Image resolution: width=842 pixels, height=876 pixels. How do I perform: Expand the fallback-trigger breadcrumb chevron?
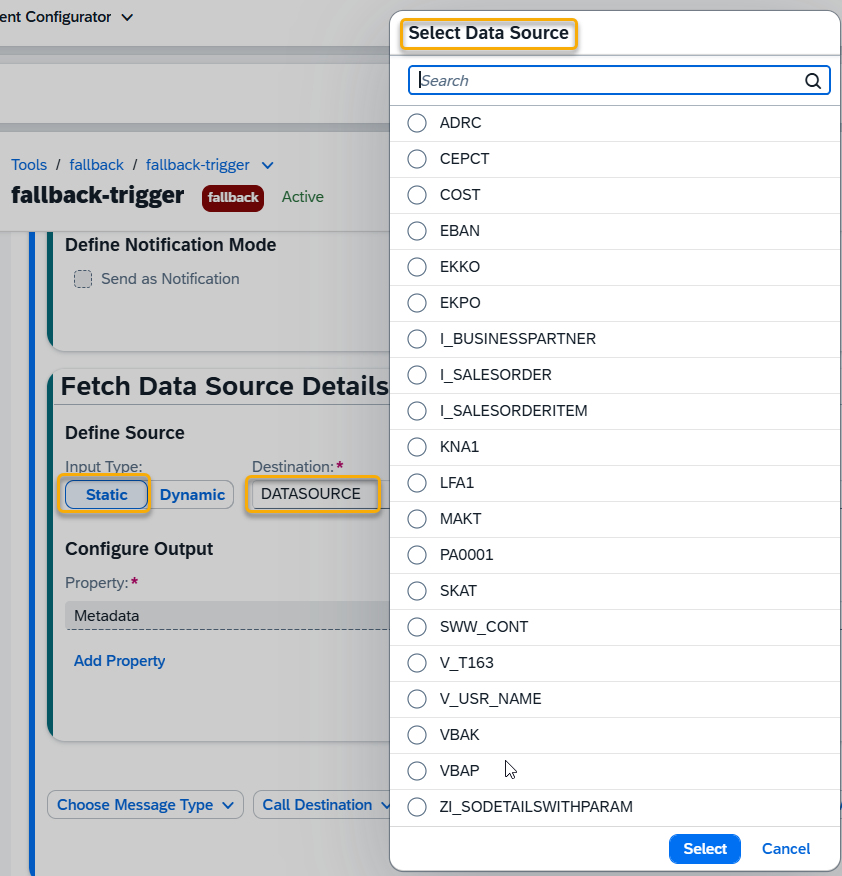(267, 165)
